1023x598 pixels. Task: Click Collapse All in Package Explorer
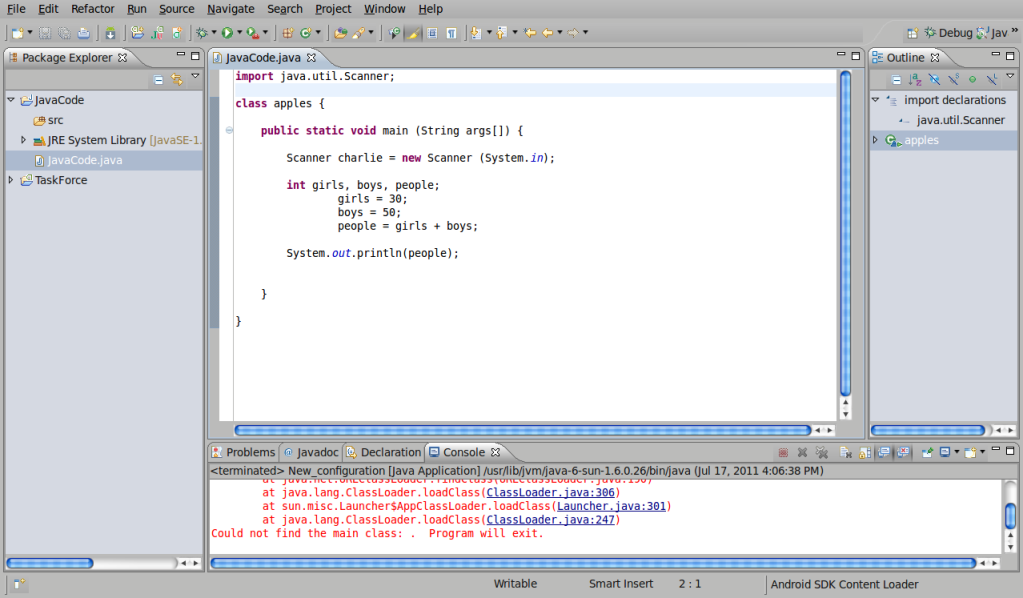[x=158, y=79]
